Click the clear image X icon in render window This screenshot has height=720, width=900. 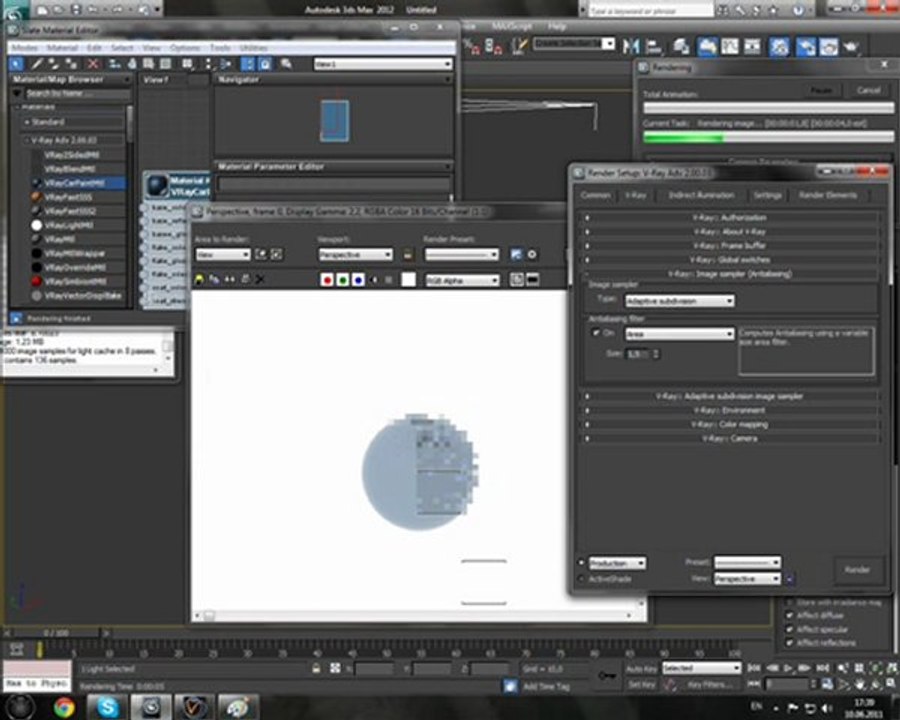(x=261, y=281)
